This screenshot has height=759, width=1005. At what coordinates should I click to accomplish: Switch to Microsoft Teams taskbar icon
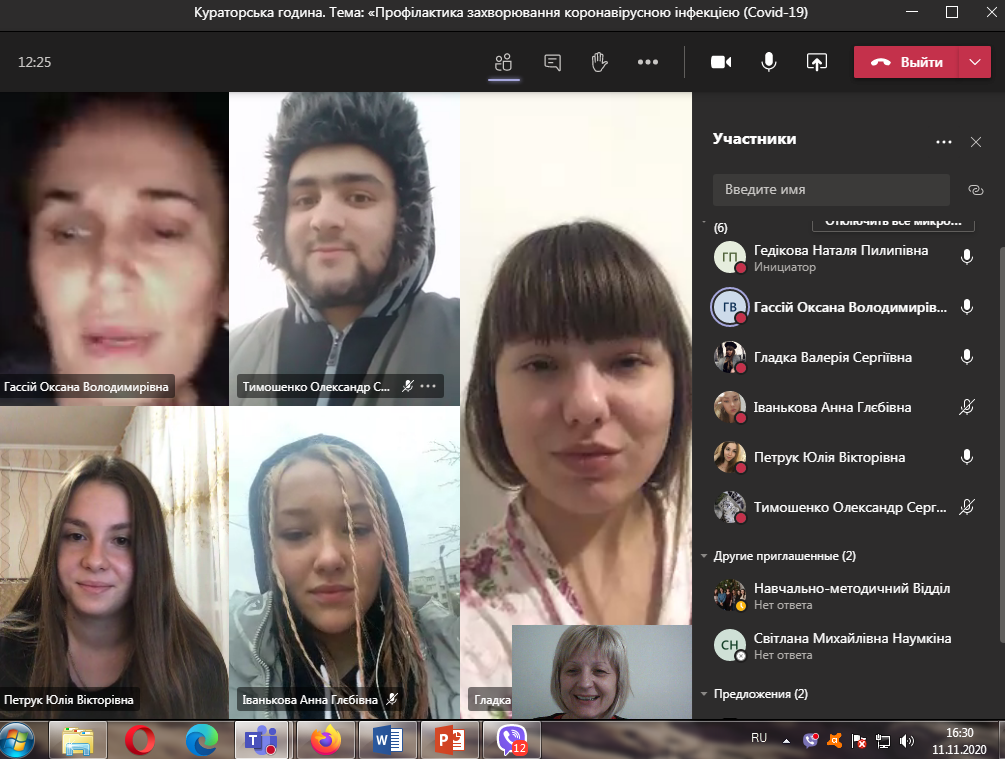(x=261, y=740)
